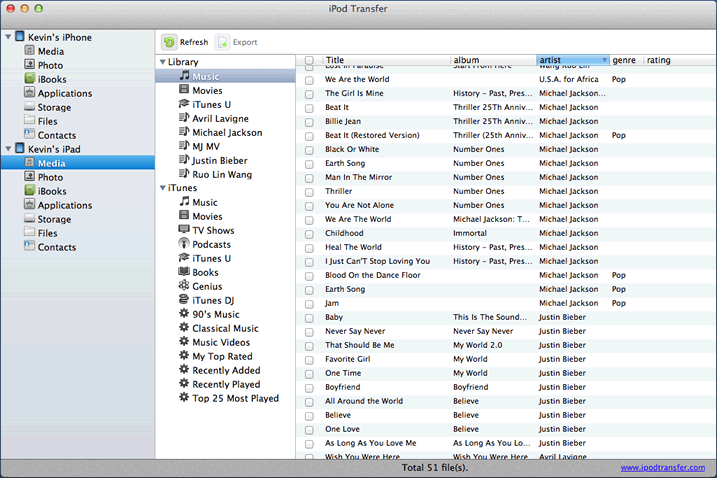Select the Kevin's iPhone device icon

click(x=20, y=37)
